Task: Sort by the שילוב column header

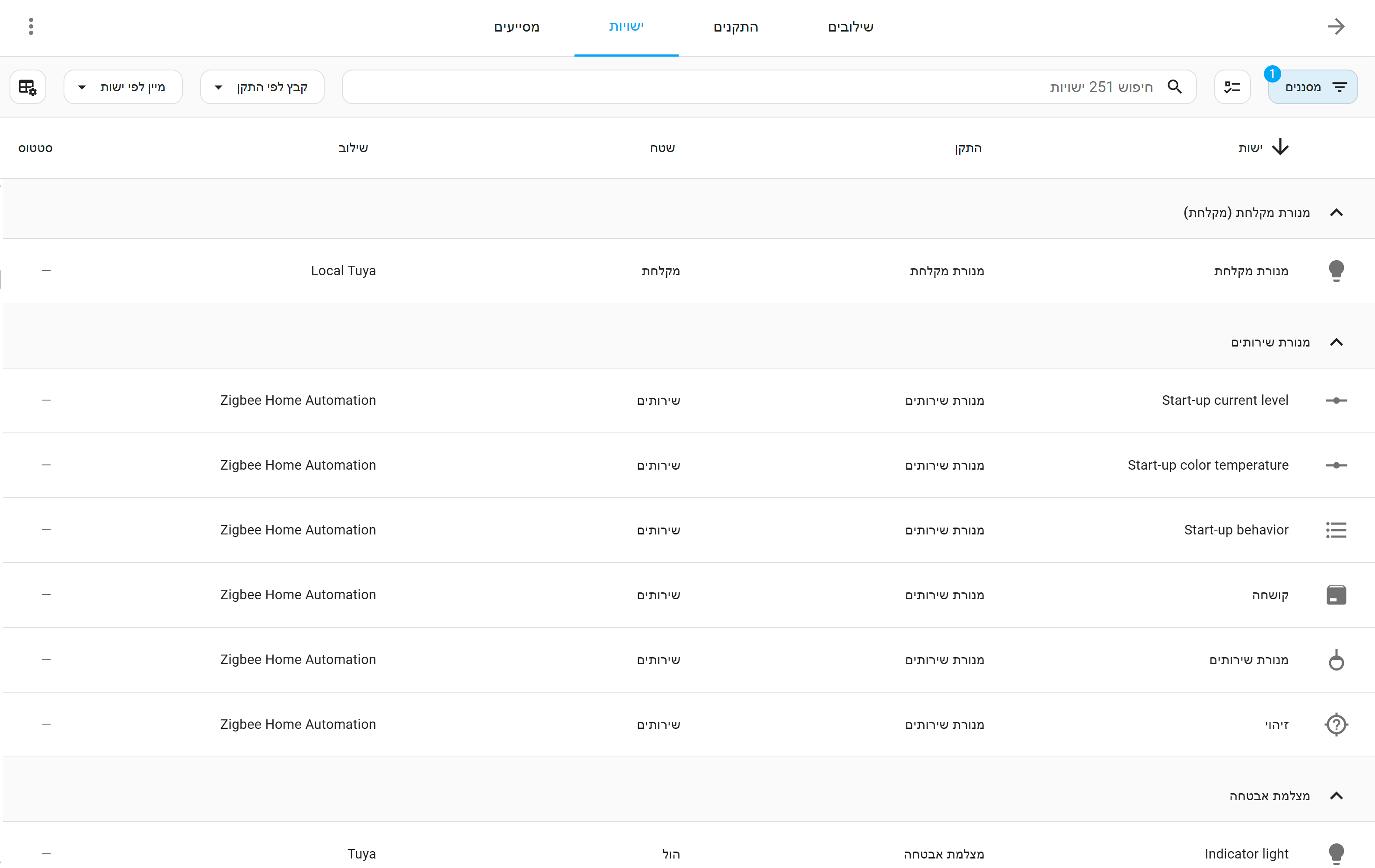Action: coord(353,148)
